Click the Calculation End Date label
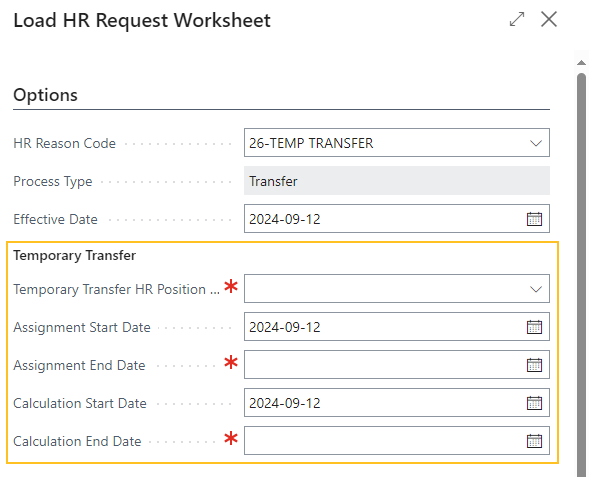The width and height of the screenshot is (589, 477). click(x=77, y=441)
